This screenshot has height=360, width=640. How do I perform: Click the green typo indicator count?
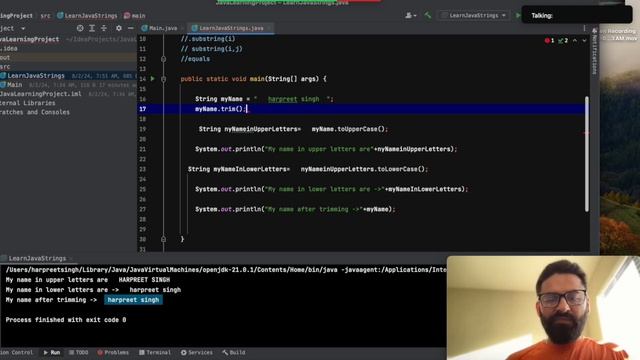563,40
